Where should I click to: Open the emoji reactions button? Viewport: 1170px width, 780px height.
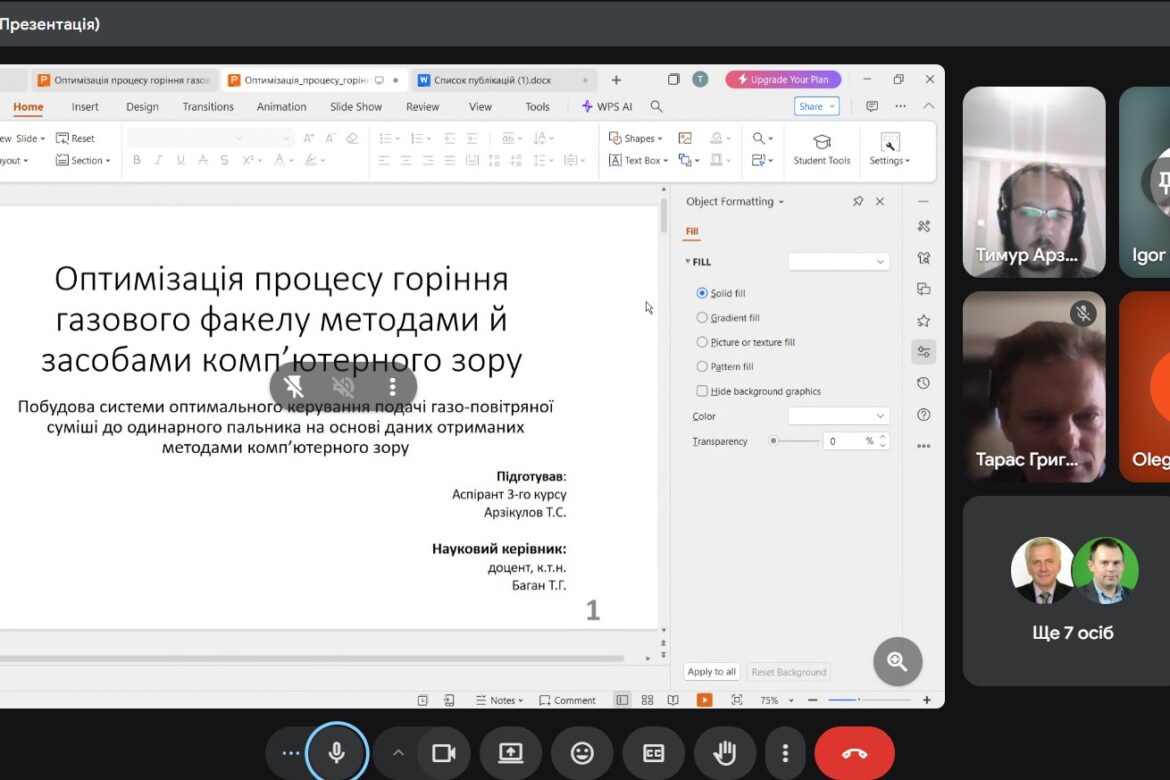click(582, 753)
